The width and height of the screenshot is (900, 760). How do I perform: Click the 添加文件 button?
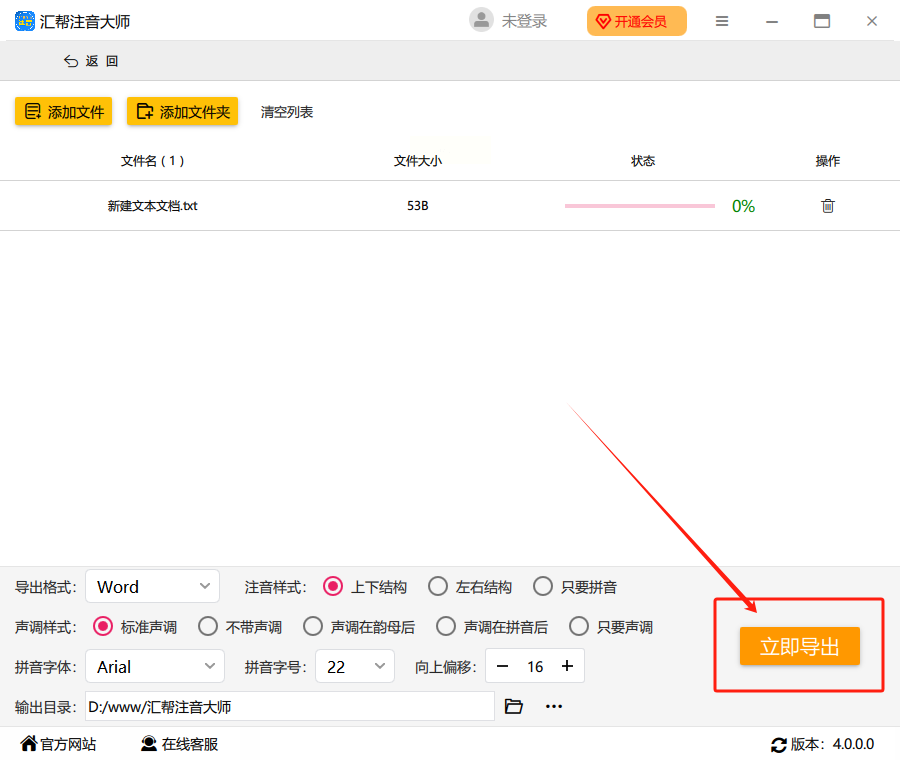[63, 111]
